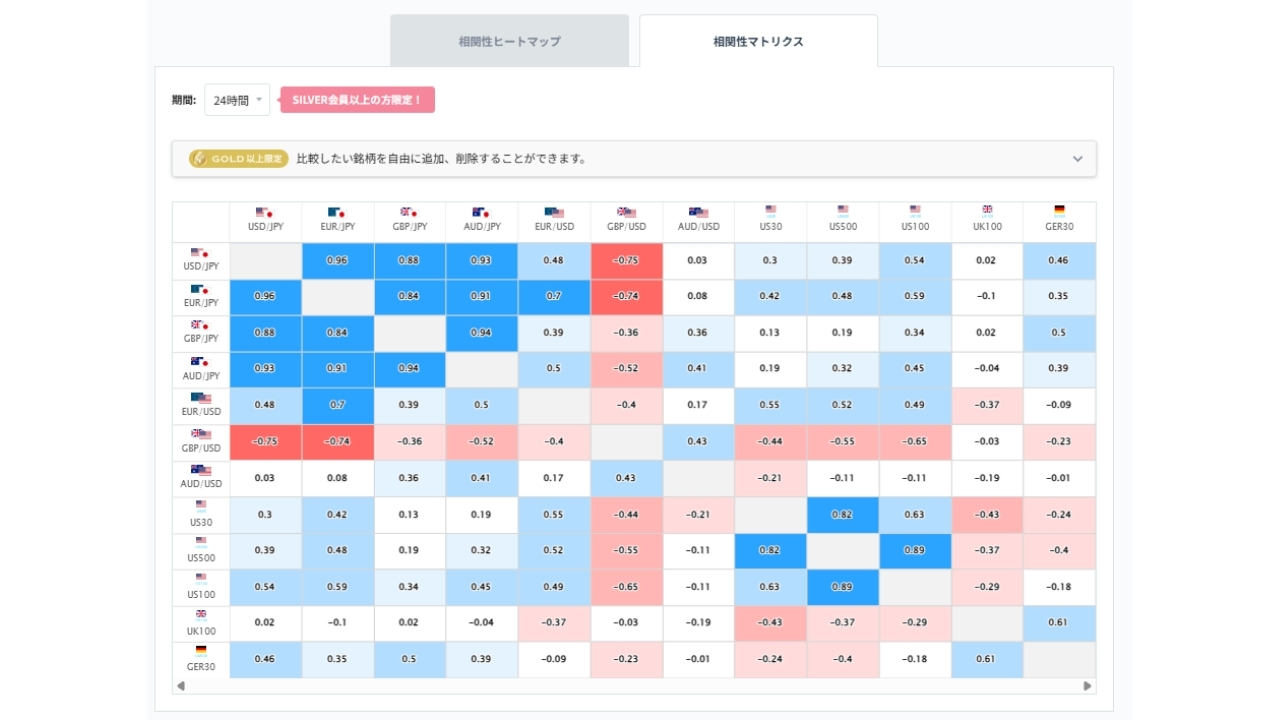
Task: Click the GOLD以上限定 badge
Action: click(239, 159)
